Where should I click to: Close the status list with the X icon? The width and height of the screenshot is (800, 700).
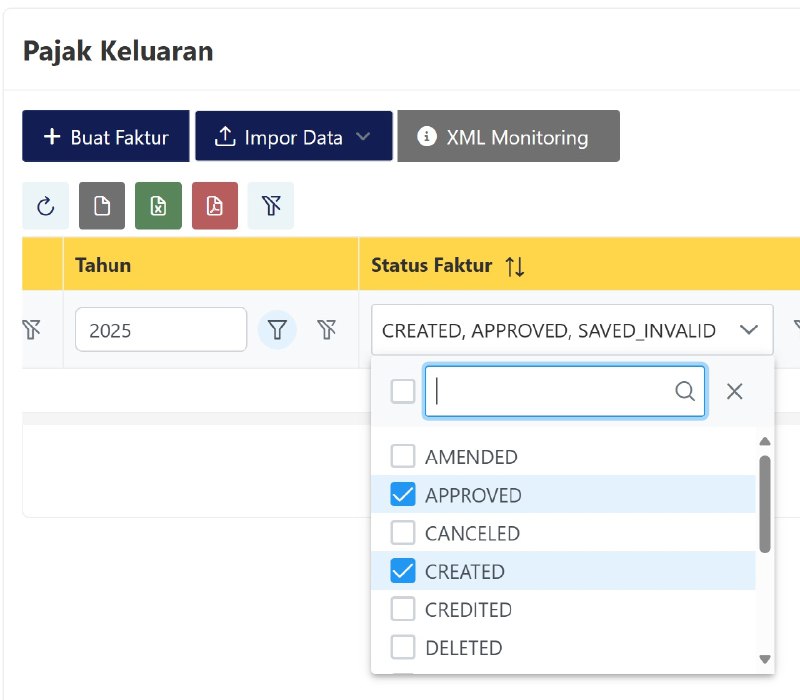735,391
